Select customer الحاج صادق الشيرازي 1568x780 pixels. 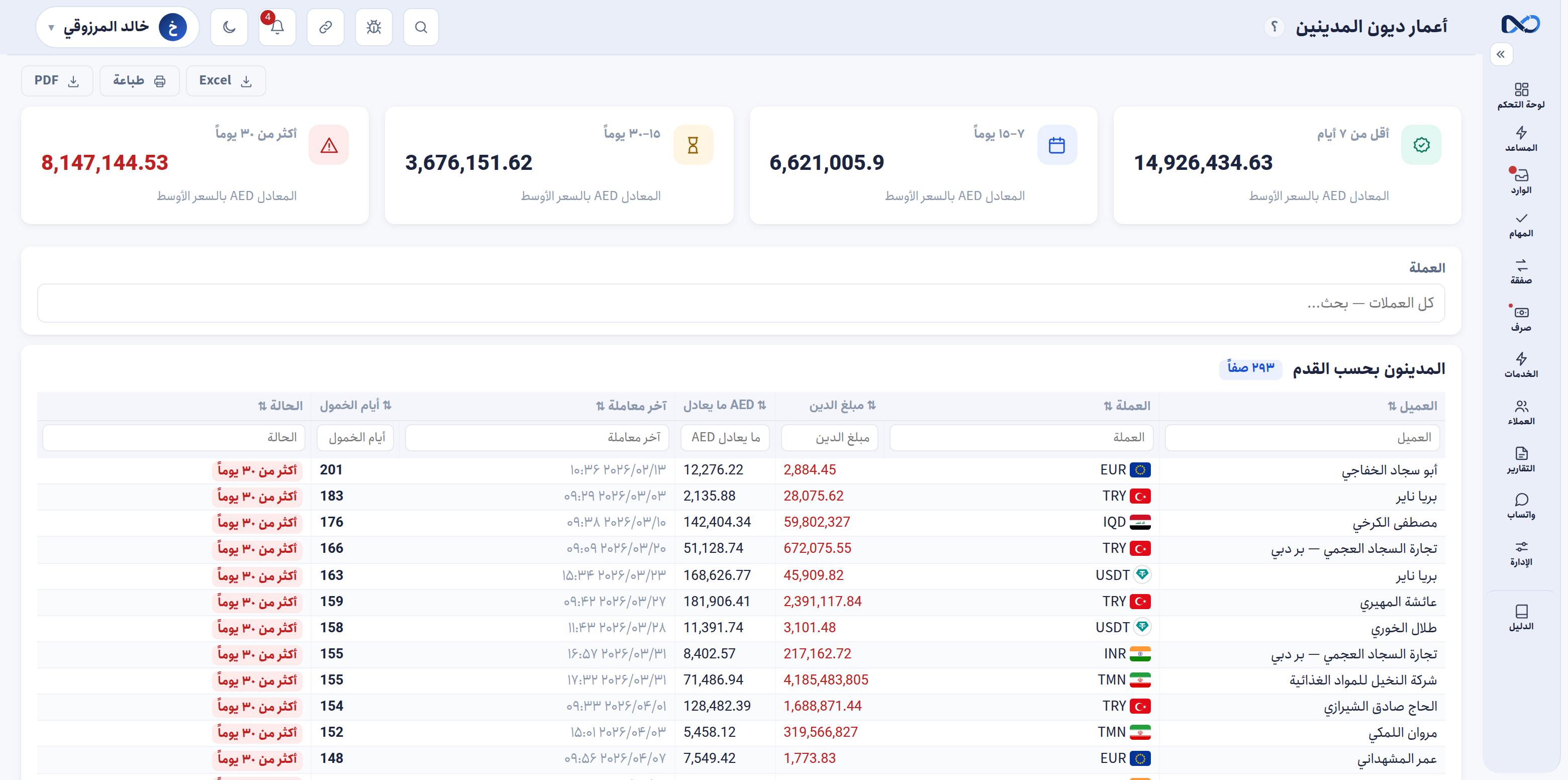coord(1381,706)
